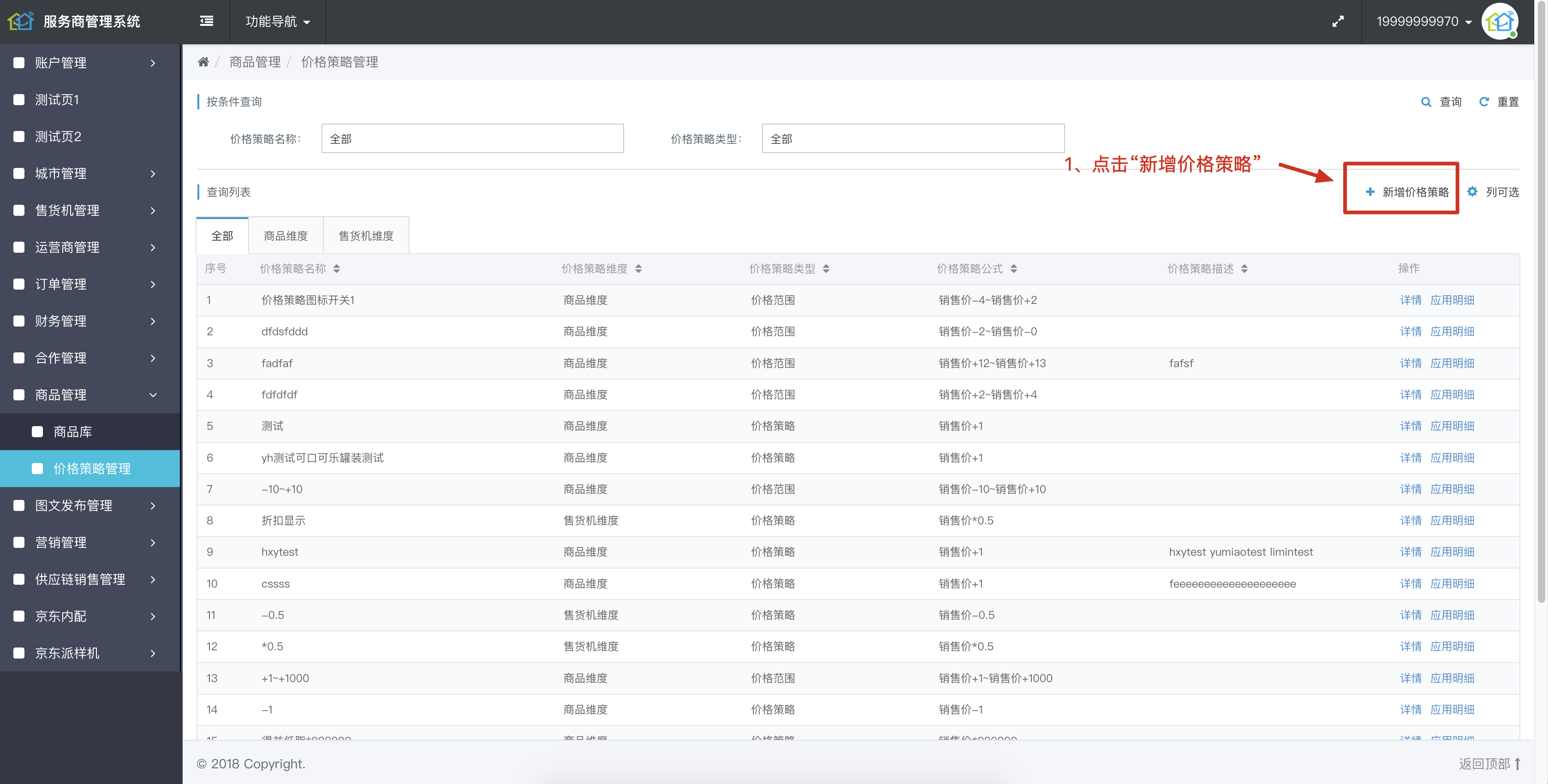Click 详情 for row 14 named –1
This screenshot has height=784, width=1548.
coord(1411,709)
